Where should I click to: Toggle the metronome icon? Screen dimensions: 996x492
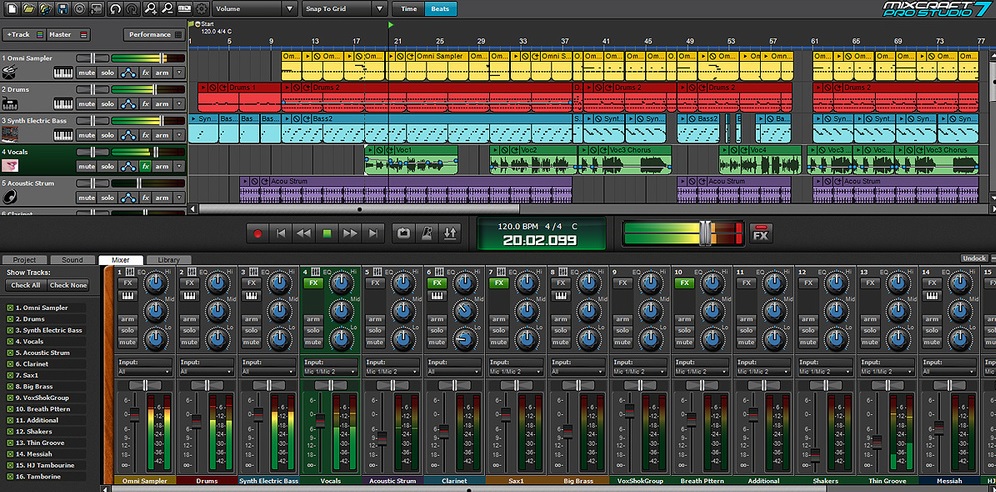click(x=427, y=234)
